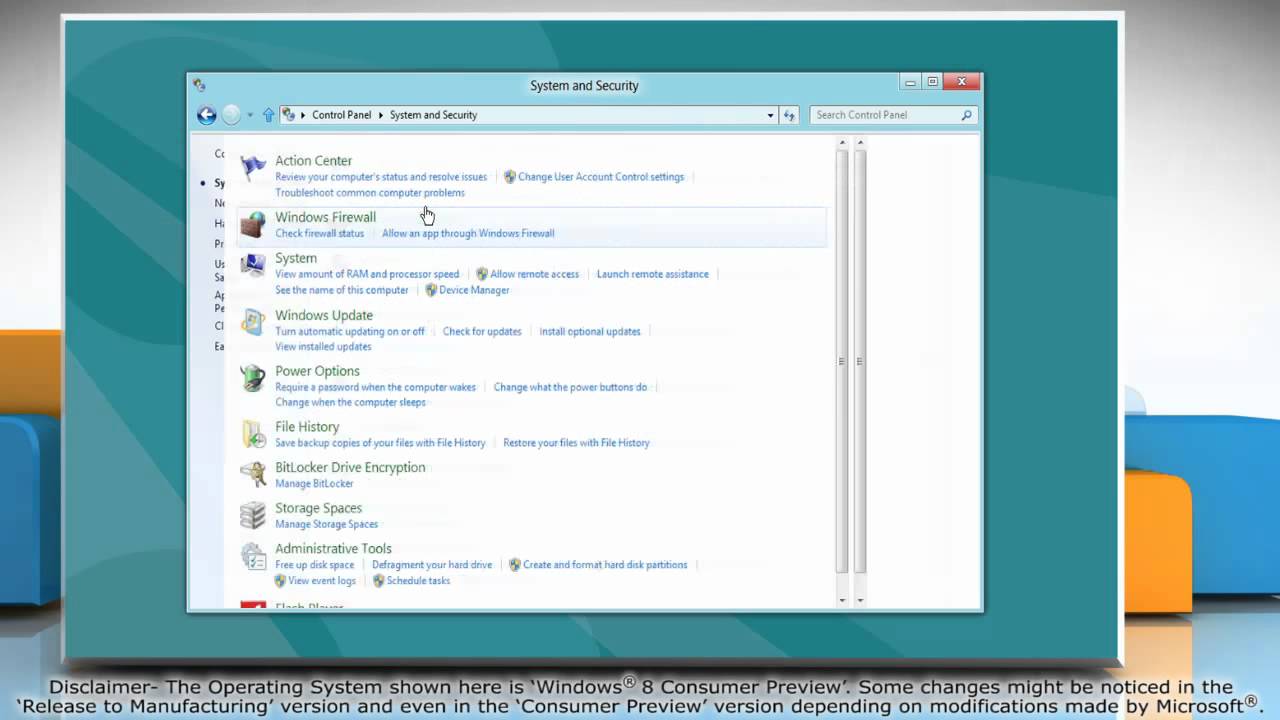This screenshot has height=720, width=1280.
Task: Open the System heading link
Action: [x=296, y=258]
